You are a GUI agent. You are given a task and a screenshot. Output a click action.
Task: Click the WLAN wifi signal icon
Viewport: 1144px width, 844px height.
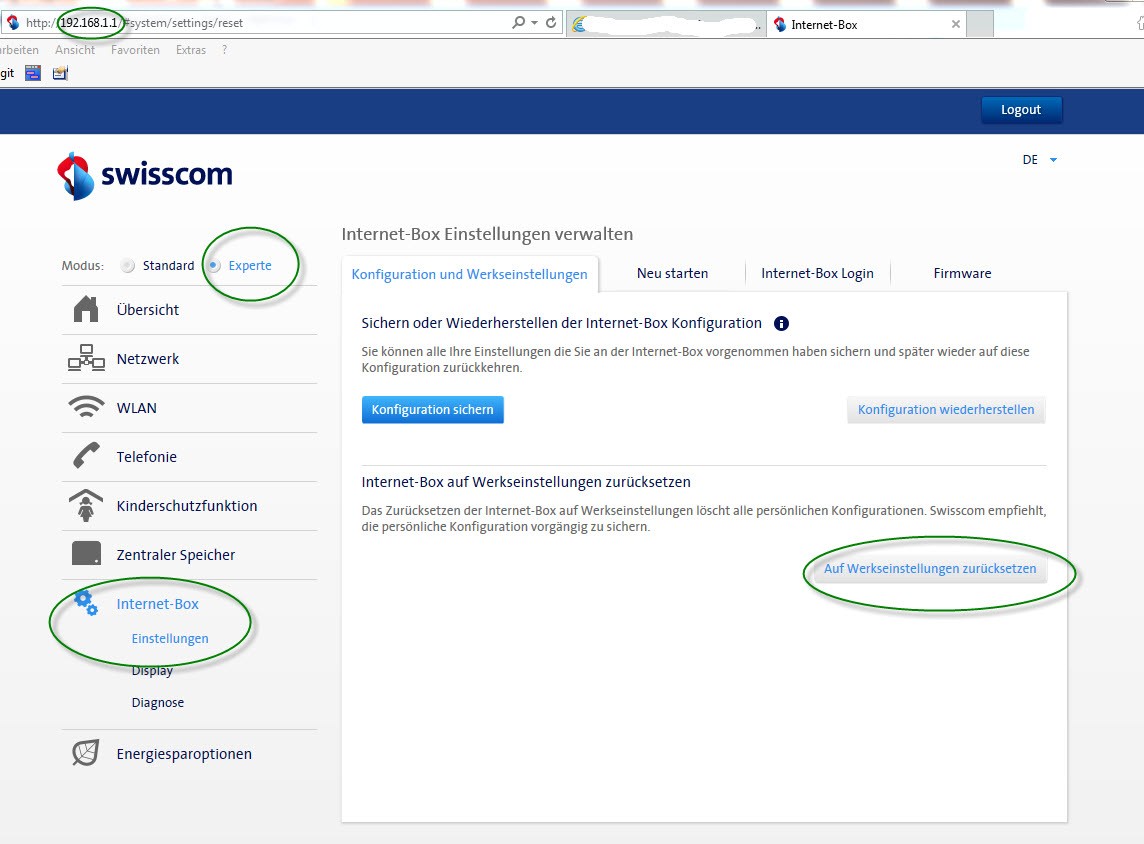coord(86,408)
